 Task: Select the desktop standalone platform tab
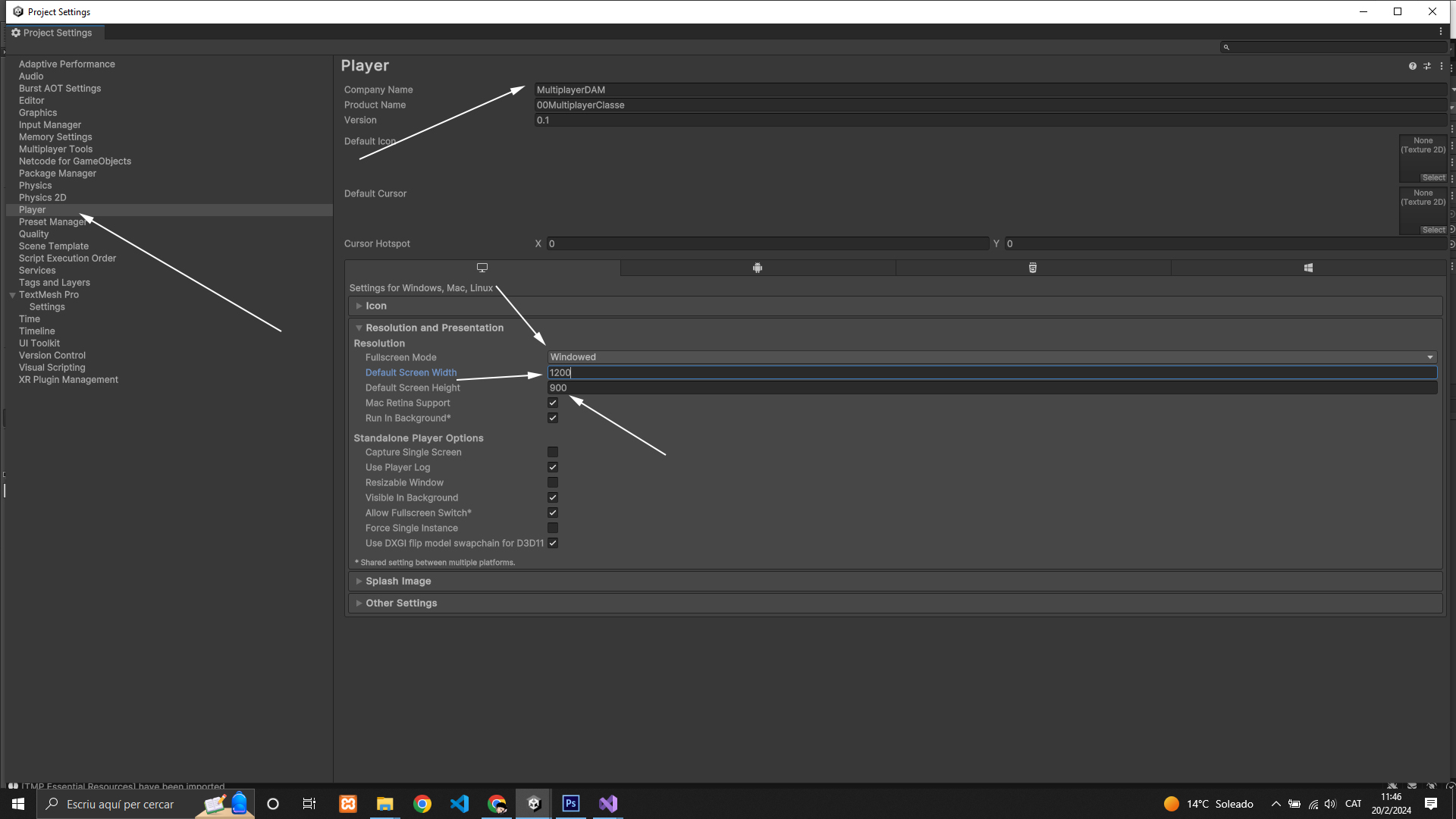click(482, 268)
